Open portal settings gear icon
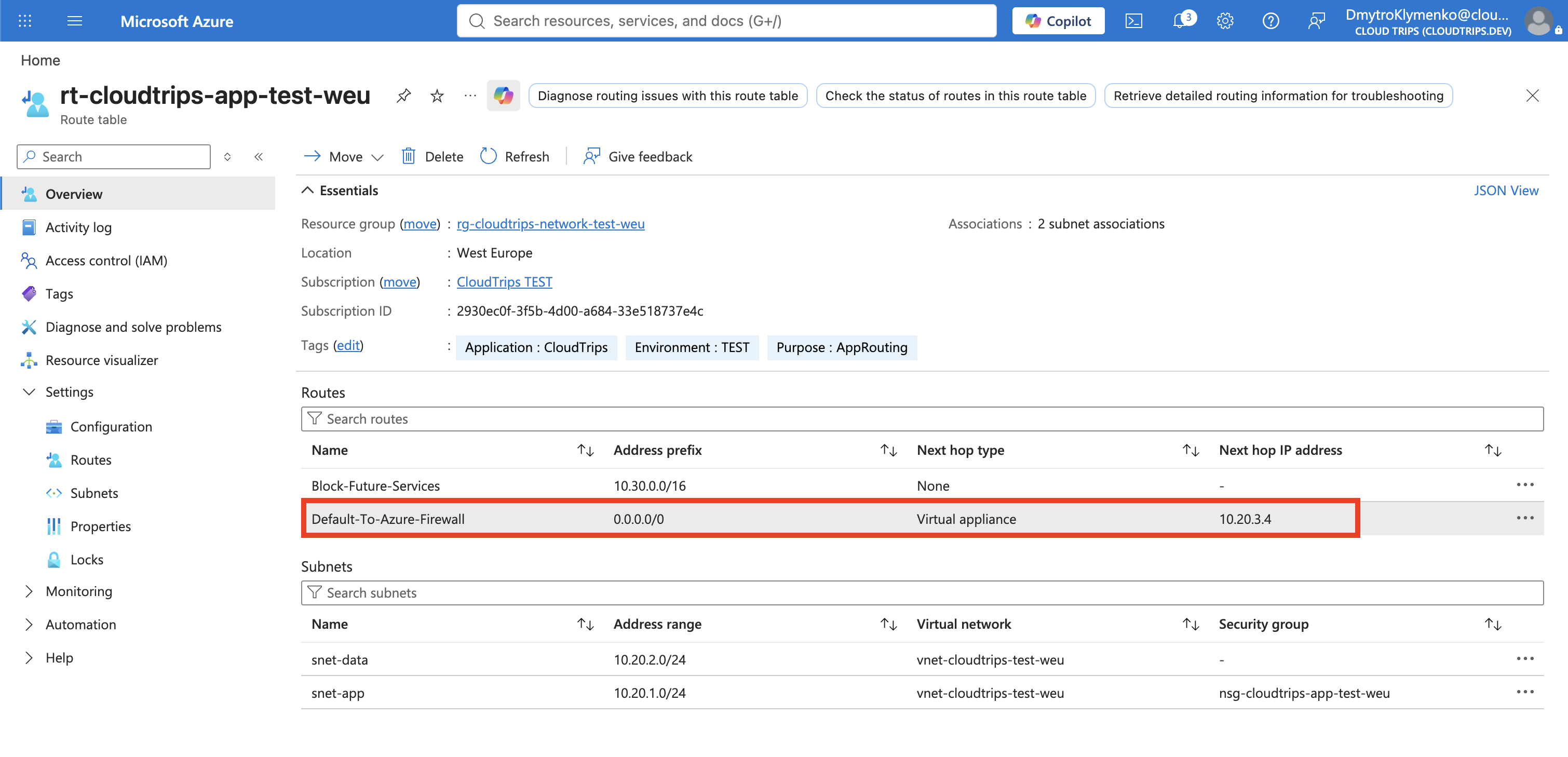Viewport: 1568px width, 757px height. 1225,21
